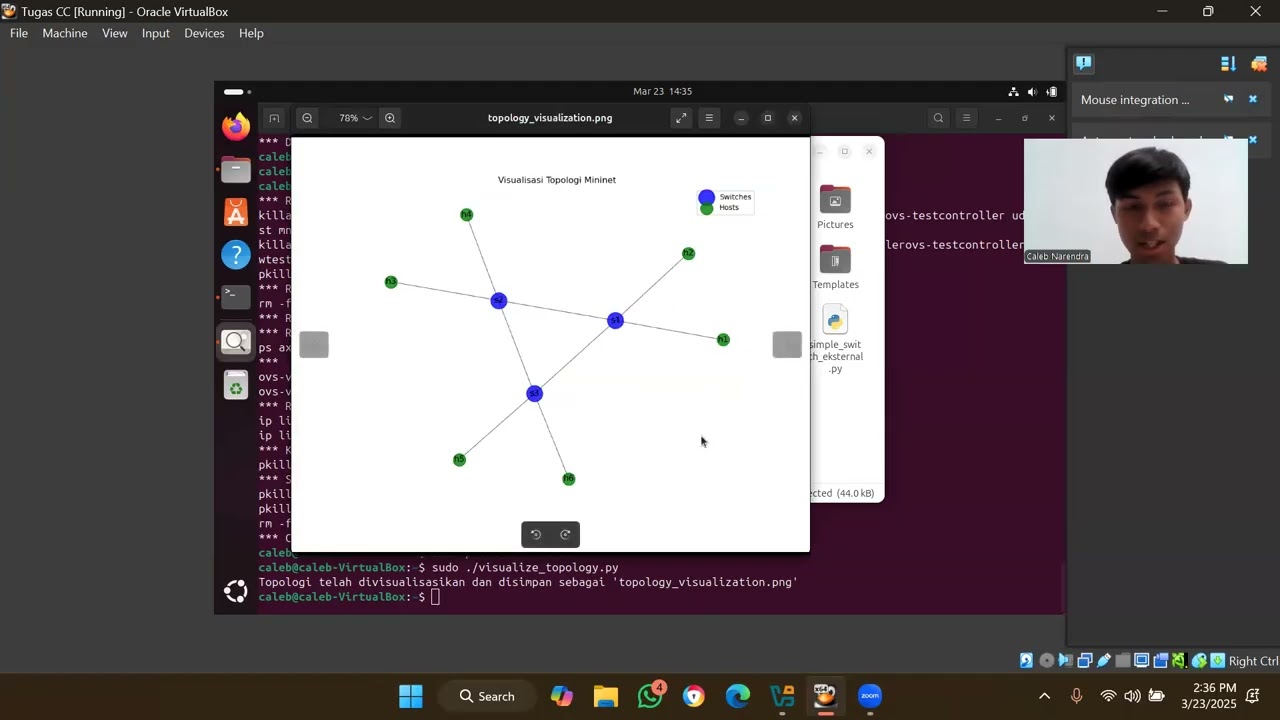Open the Templates folder in Files
The width and height of the screenshot is (1280, 720).
835,267
